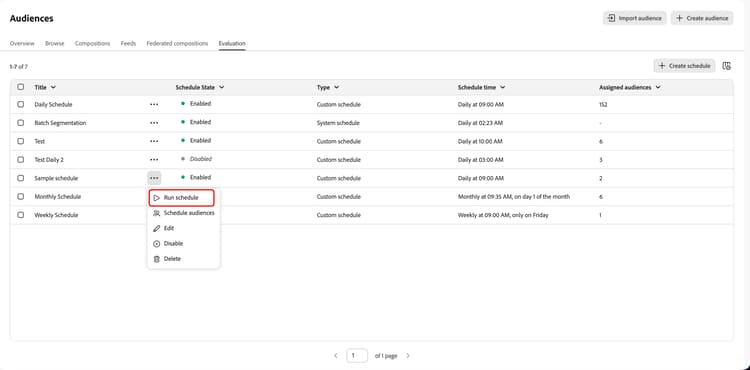Click the Sample schedule title
The height and width of the screenshot is (370, 750).
tap(56, 178)
